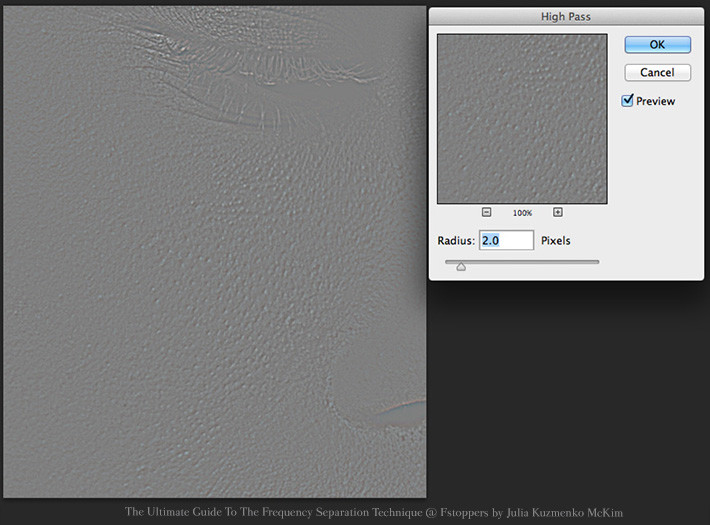Click the OK button in High Pass dialog

657,45
